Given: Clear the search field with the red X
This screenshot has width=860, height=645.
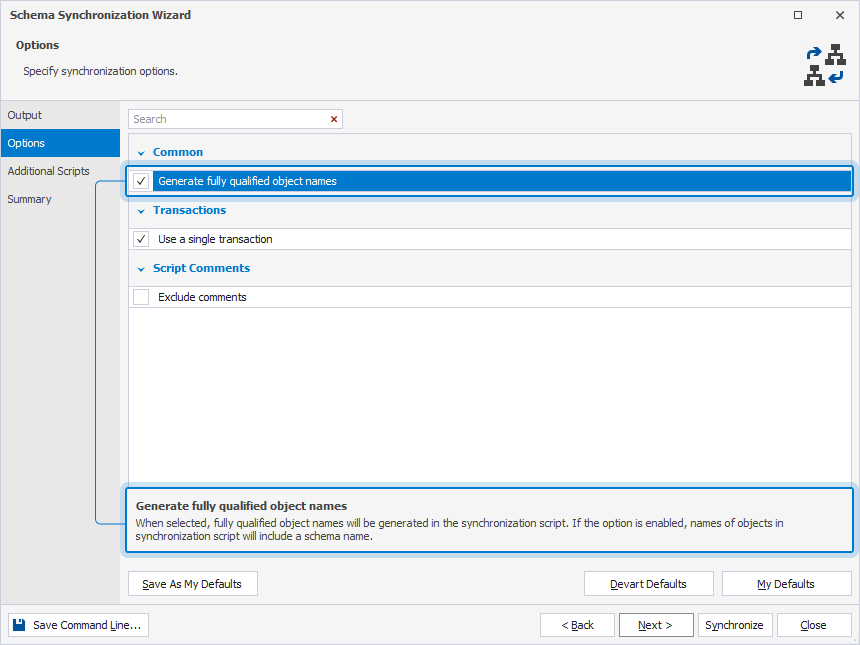Looking at the screenshot, I should (x=333, y=119).
